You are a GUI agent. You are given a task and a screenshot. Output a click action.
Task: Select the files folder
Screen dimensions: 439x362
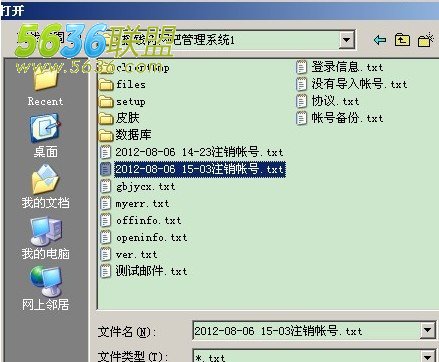[122, 85]
